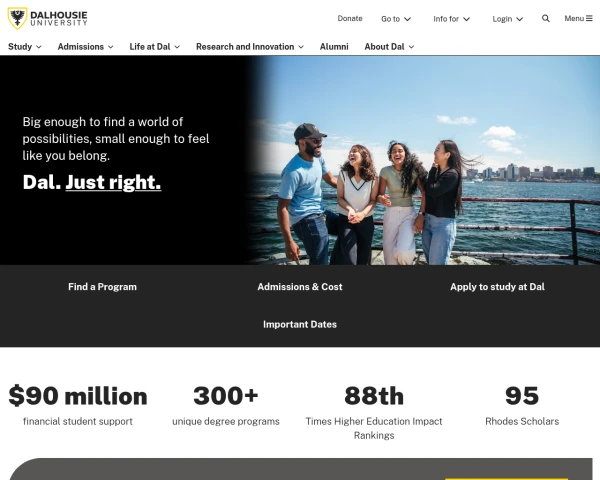Screen dimensions: 600x480
Task: Click "financial student support" caption
Action: tap(78, 421)
